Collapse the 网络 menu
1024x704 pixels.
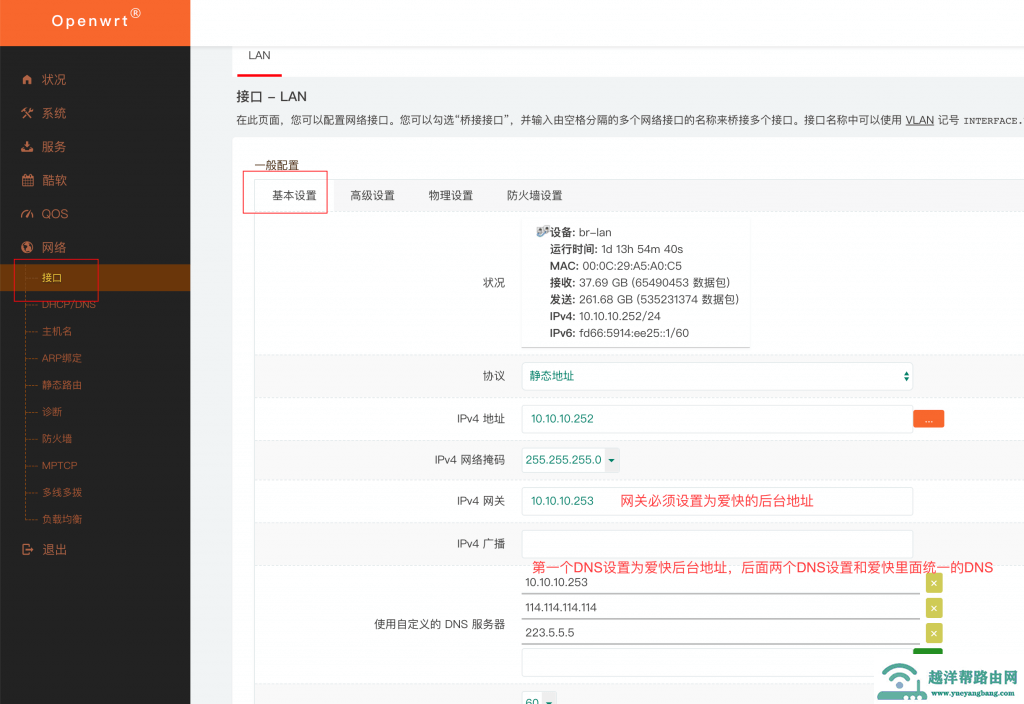(x=54, y=247)
